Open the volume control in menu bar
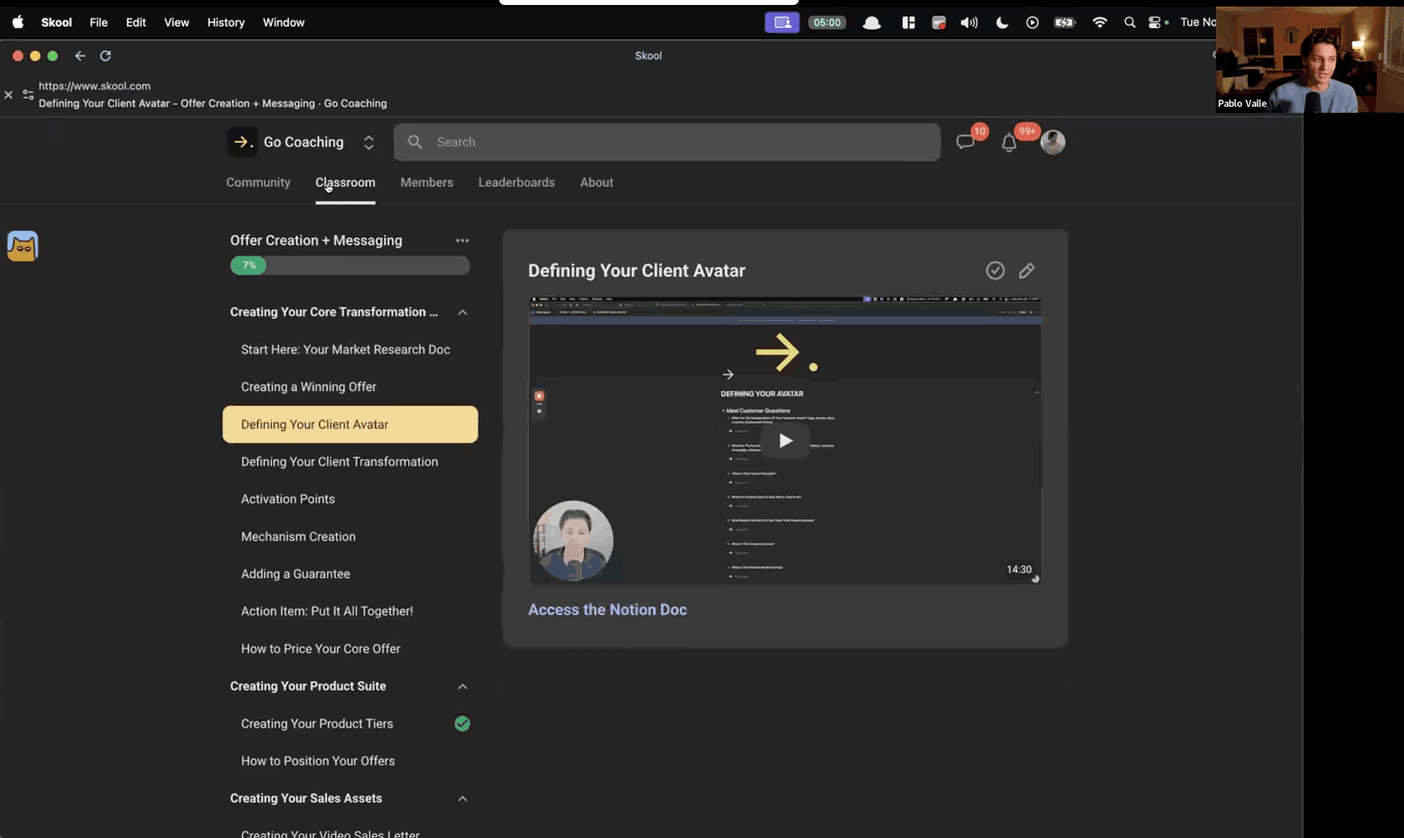The height and width of the screenshot is (838, 1404). [969, 22]
